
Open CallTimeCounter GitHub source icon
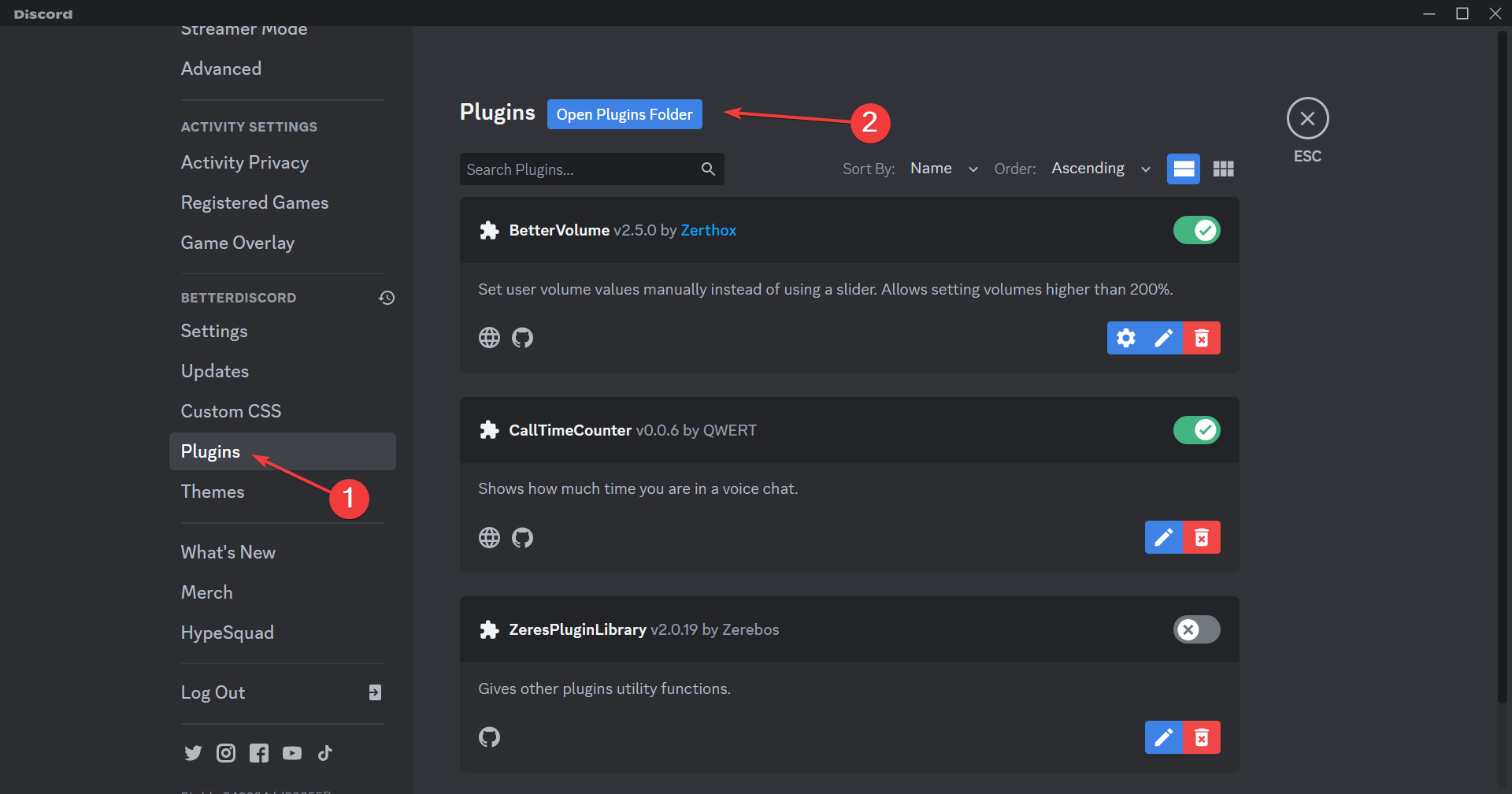pyautogui.click(x=522, y=537)
